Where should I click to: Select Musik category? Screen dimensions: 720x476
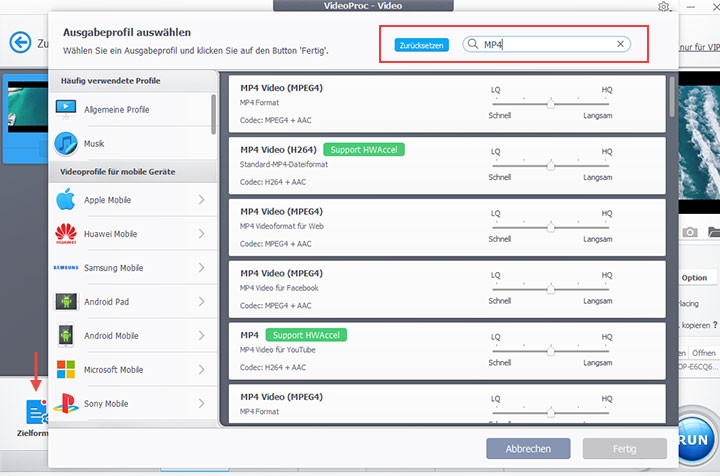[x=130, y=143]
